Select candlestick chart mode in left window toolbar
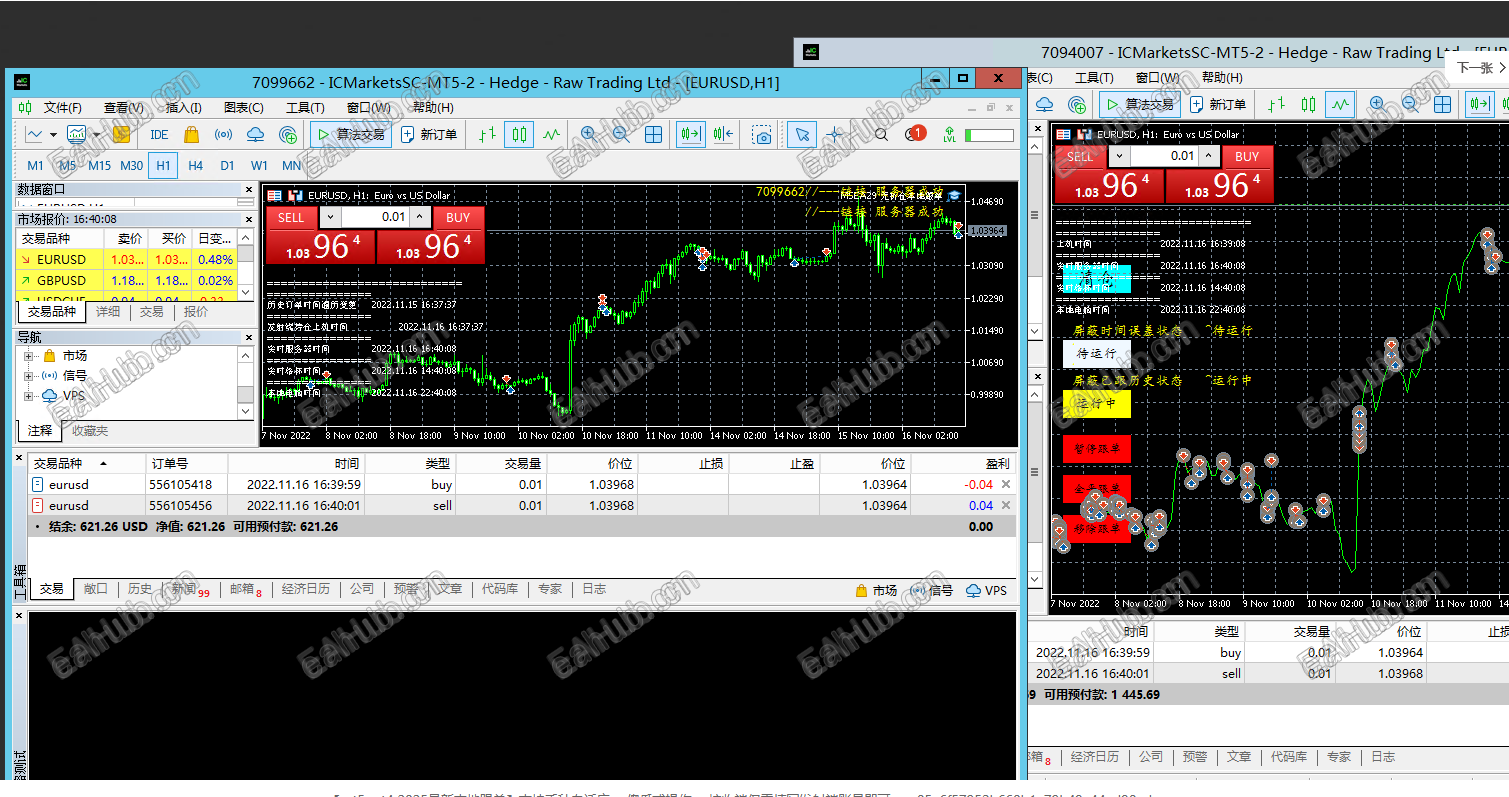Image resolution: width=1509 pixels, height=797 pixels. pyautogui.click(x=518, y=135)
